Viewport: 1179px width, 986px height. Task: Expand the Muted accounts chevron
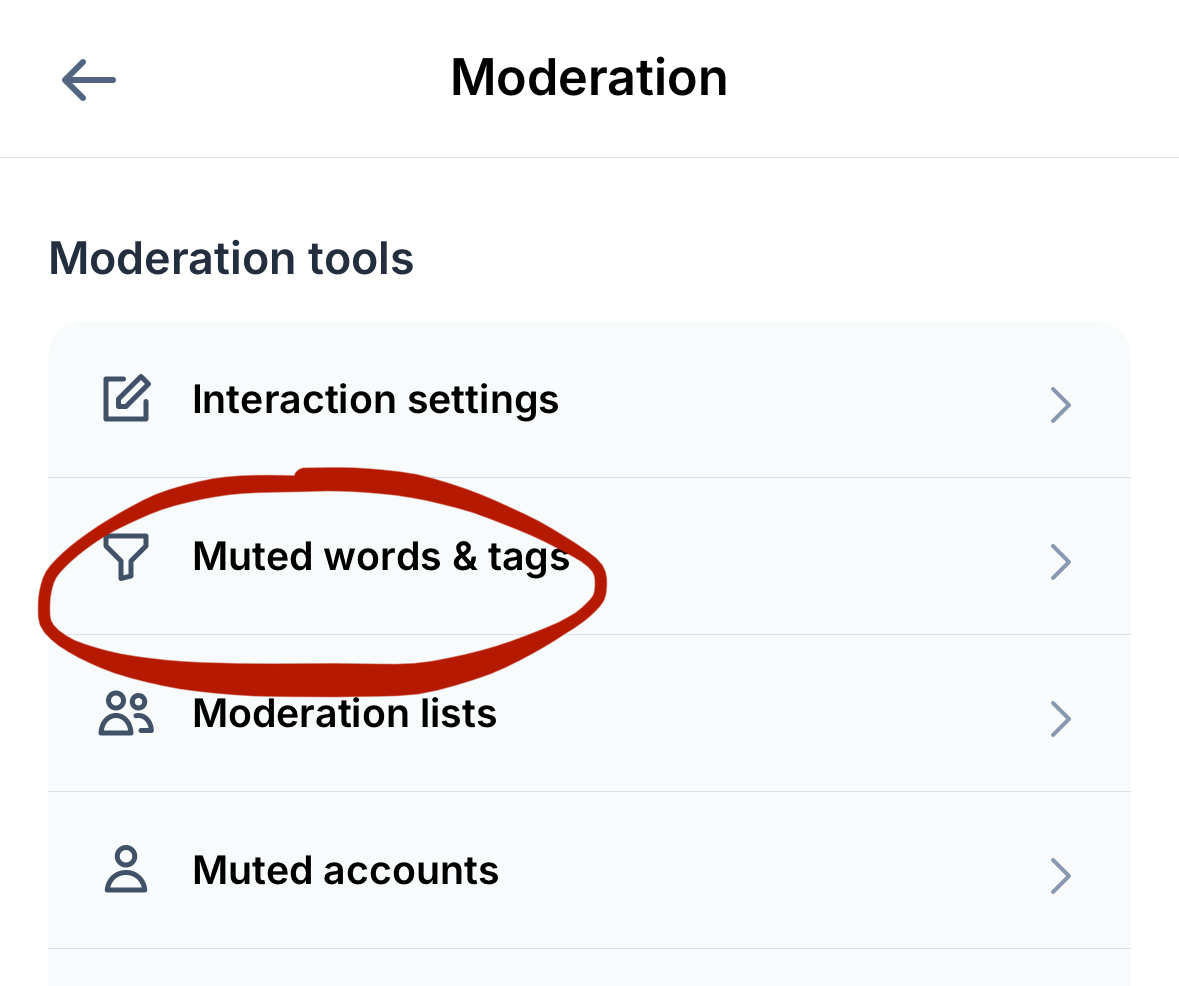[x=1061, y=876]
